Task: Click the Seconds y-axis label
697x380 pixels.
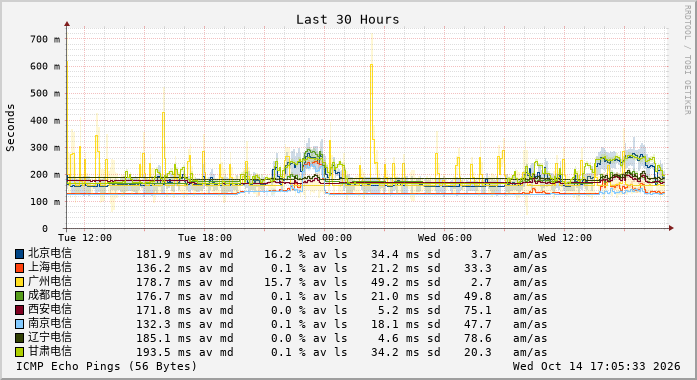Action: pyautogui.click(x=10, y=128)
